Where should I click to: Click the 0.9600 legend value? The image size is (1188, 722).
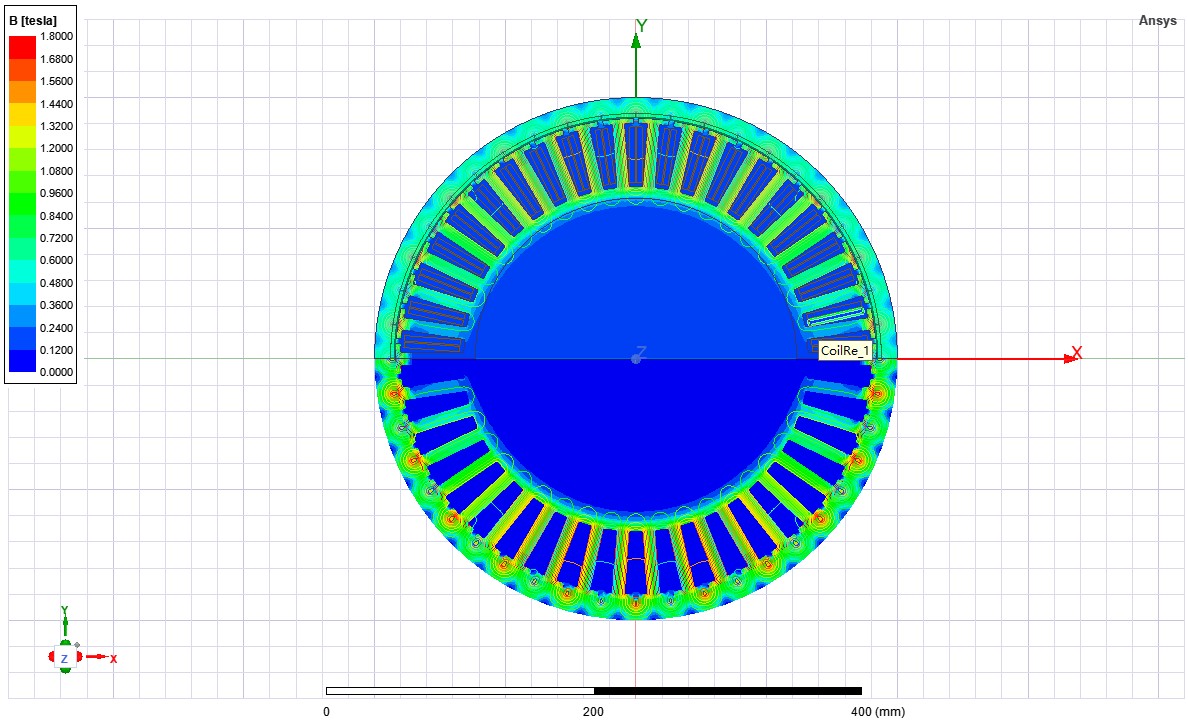point(57,193)
